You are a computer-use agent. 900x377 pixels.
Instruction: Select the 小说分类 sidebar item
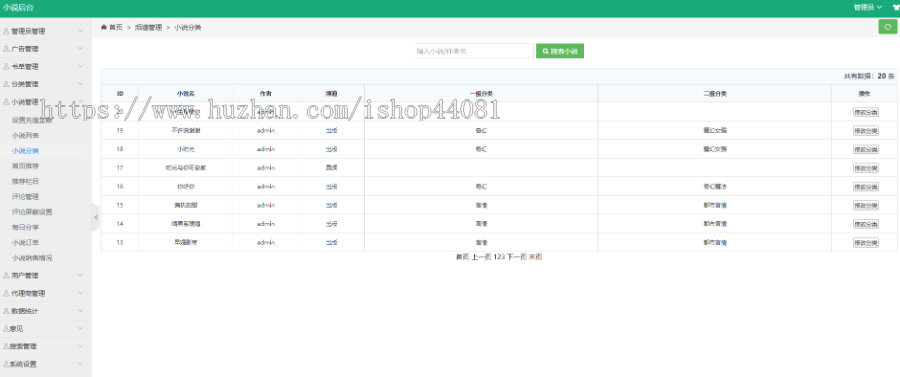[x=25, y=151]
